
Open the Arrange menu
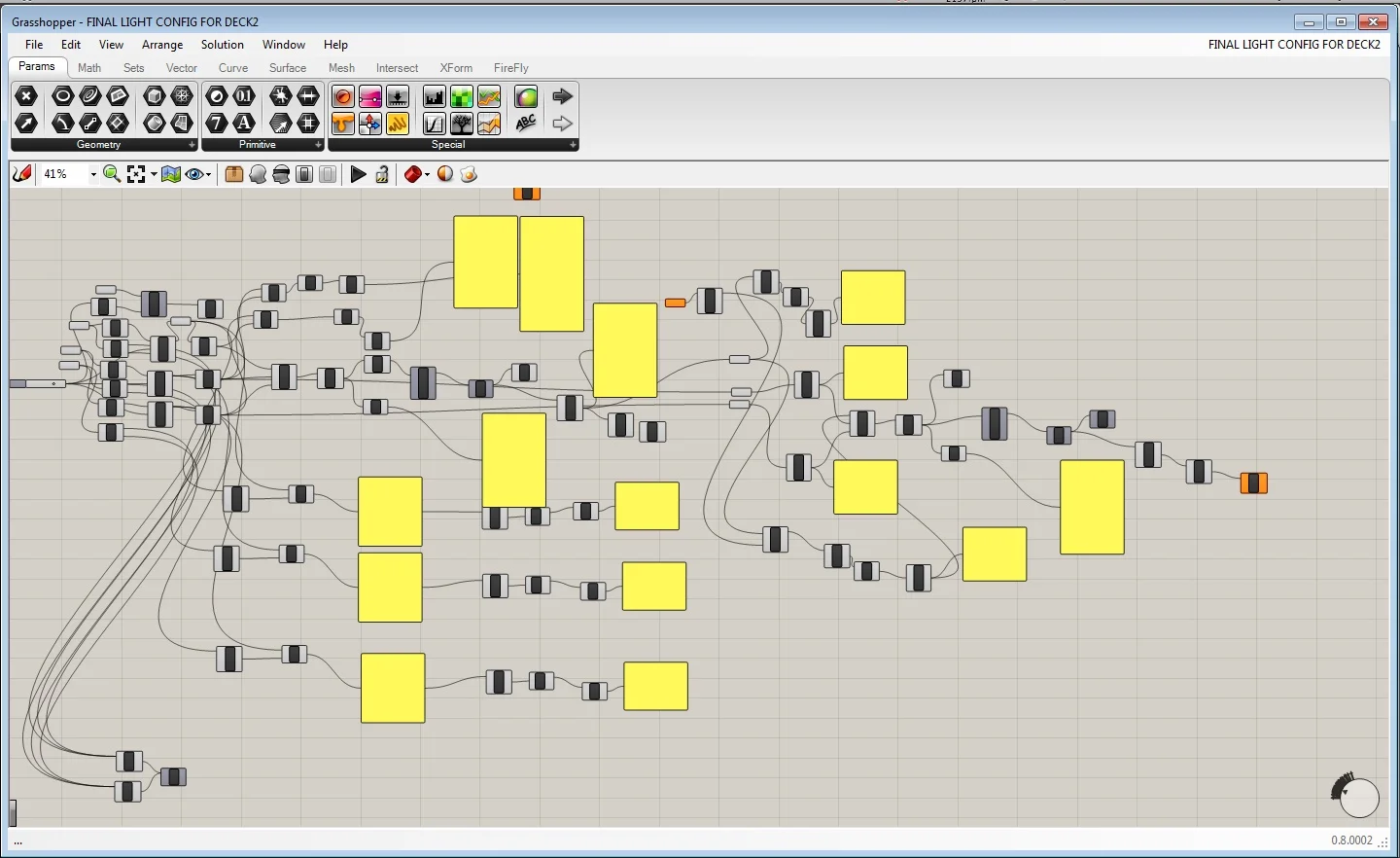coord(162,45)
